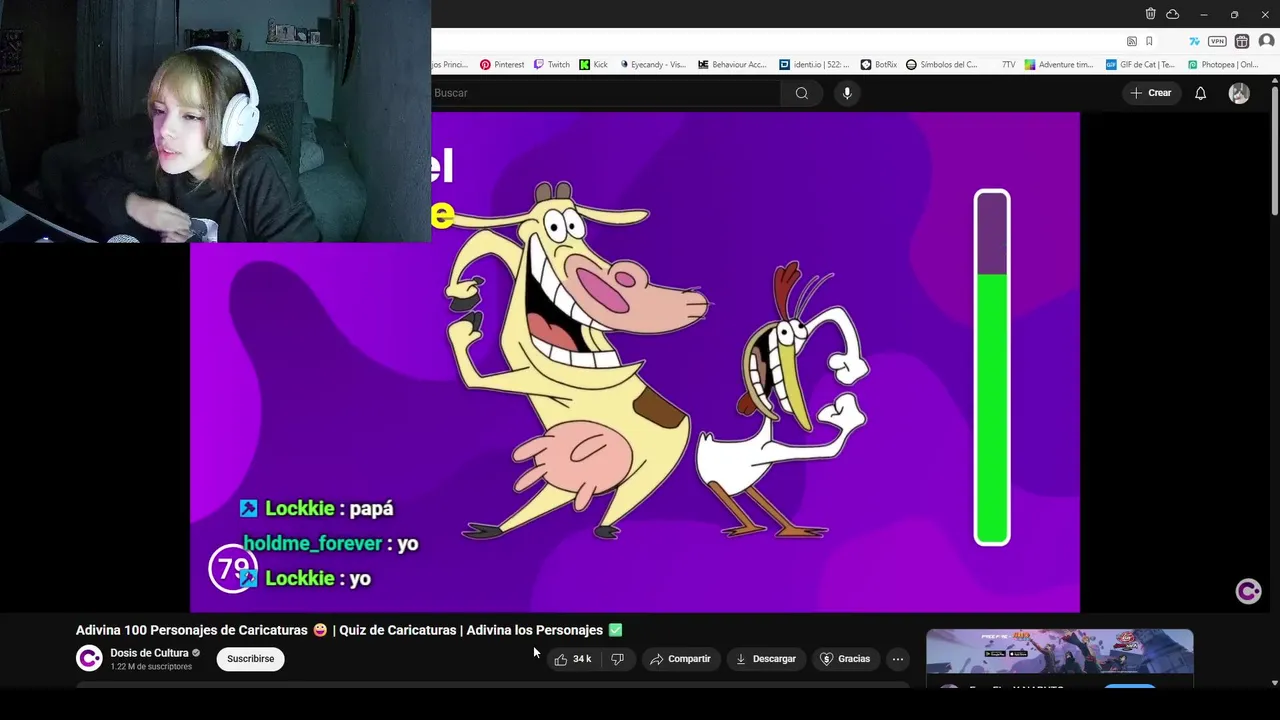Screen dimensions: 1280x720
Task: Click the verified badge beside Dosis de Cultura
Action: pyautogui.click(x=196, y=653)
